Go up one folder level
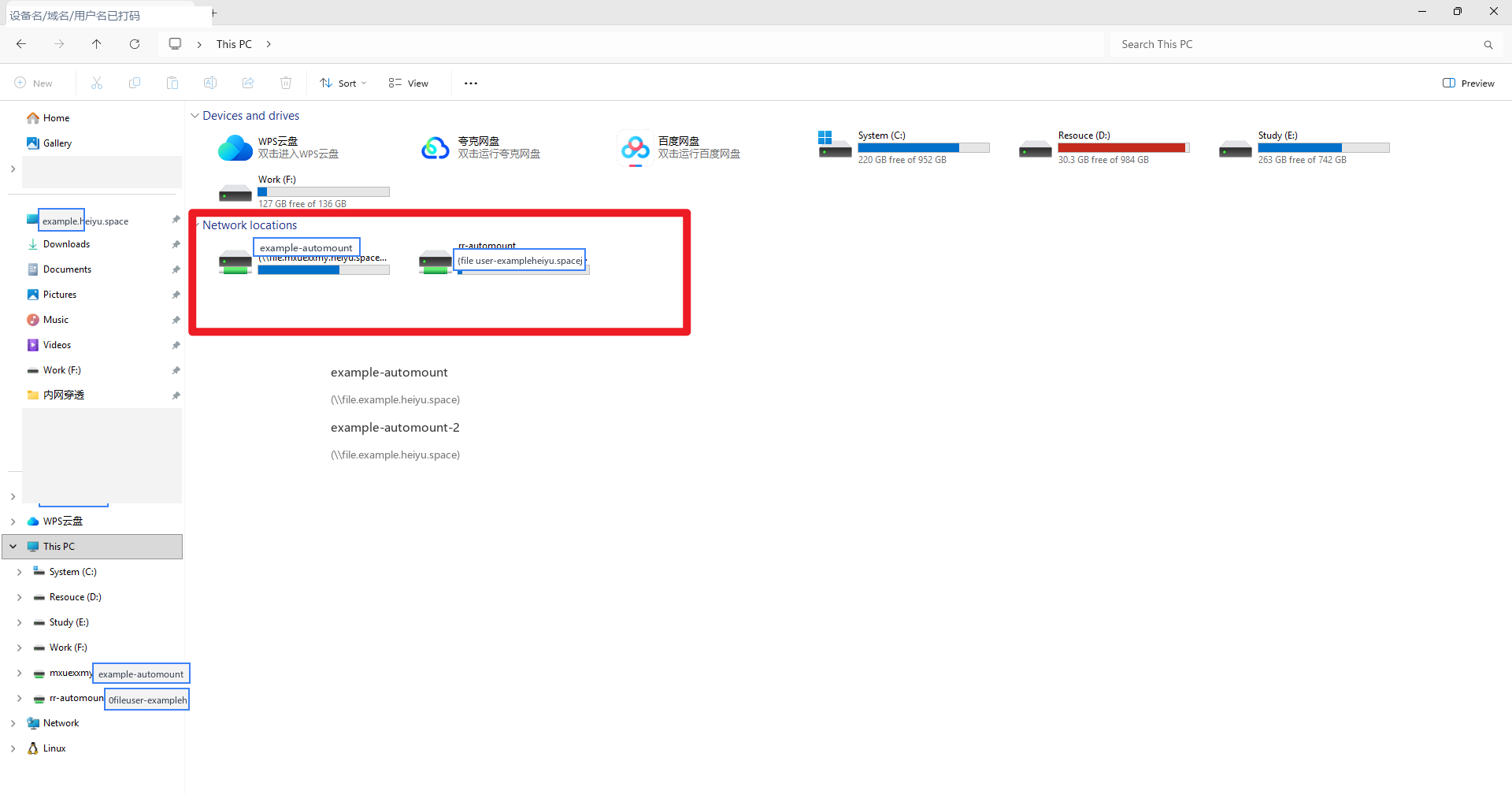Screen dimensions: 1512x798 point(97,44)
